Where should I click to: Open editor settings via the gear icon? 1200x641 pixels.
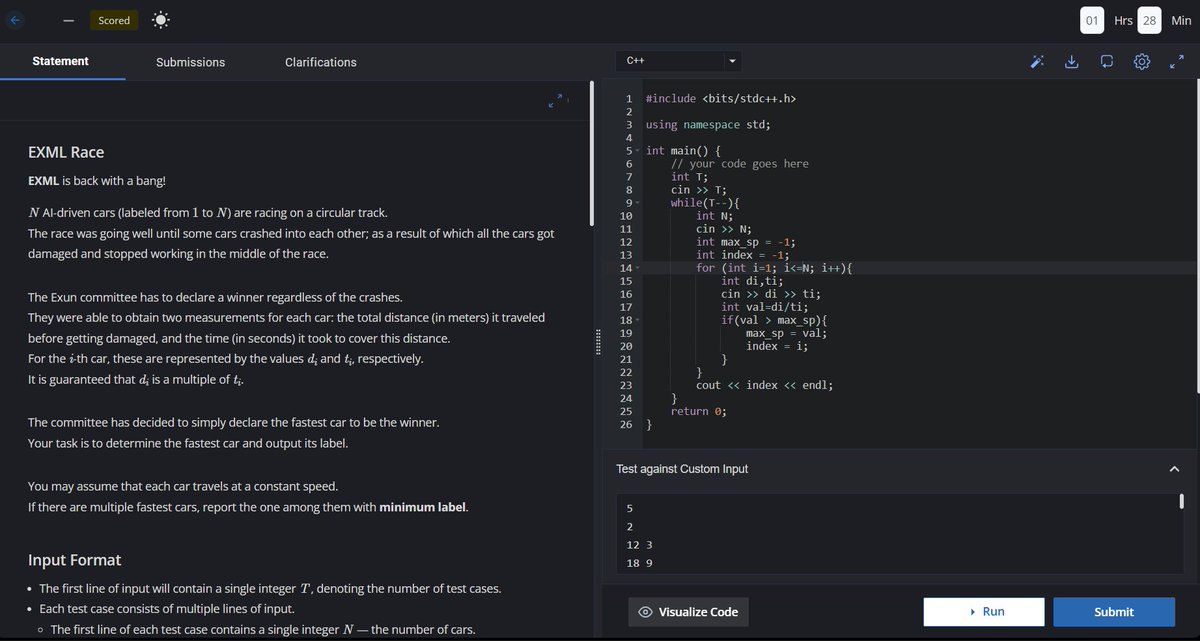(1141, 61)
